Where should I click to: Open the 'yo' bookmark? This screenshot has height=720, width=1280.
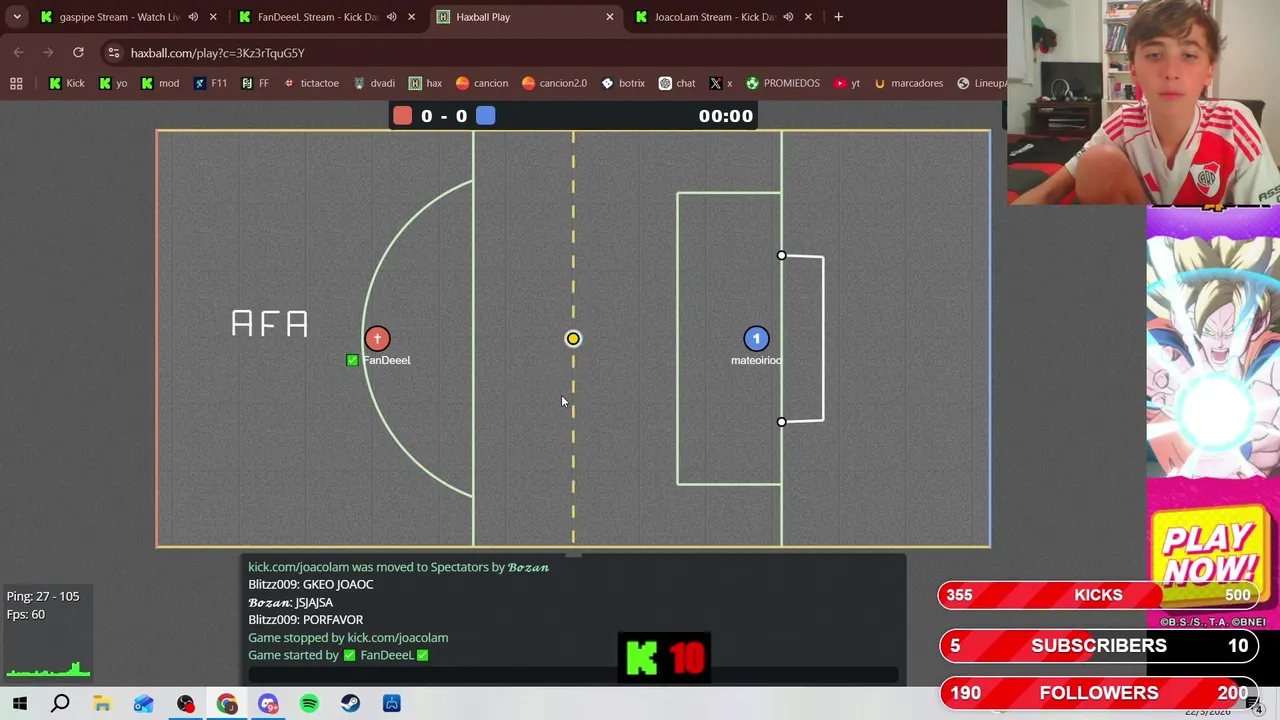[x=113, y=83]
